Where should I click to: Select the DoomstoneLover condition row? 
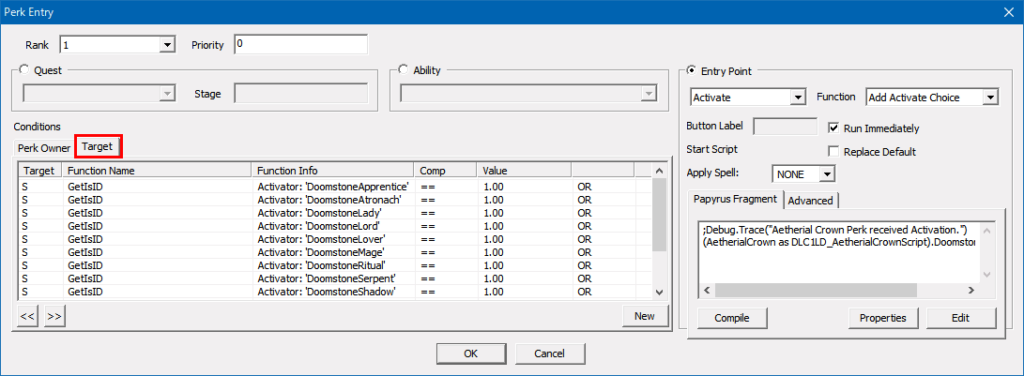pyautogui.click(x=334, y=239)
